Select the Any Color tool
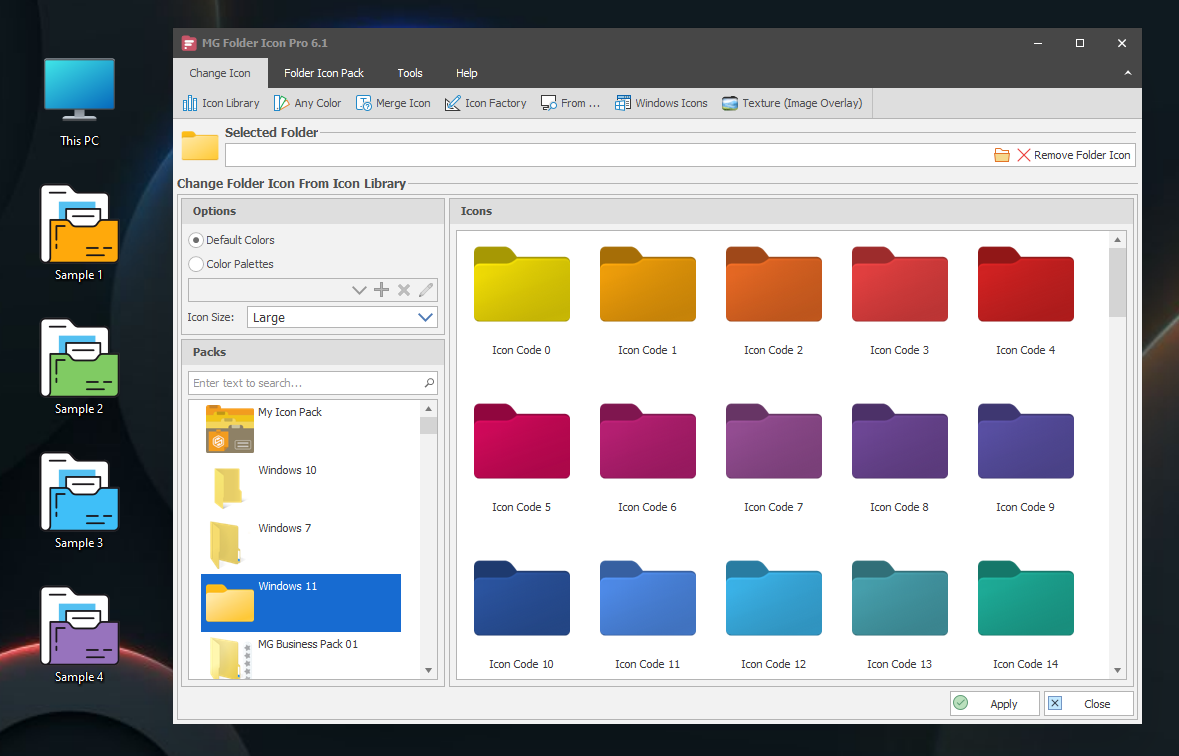Image resolution: width=1179 pixels, height=756 pixels. point(307,103)
